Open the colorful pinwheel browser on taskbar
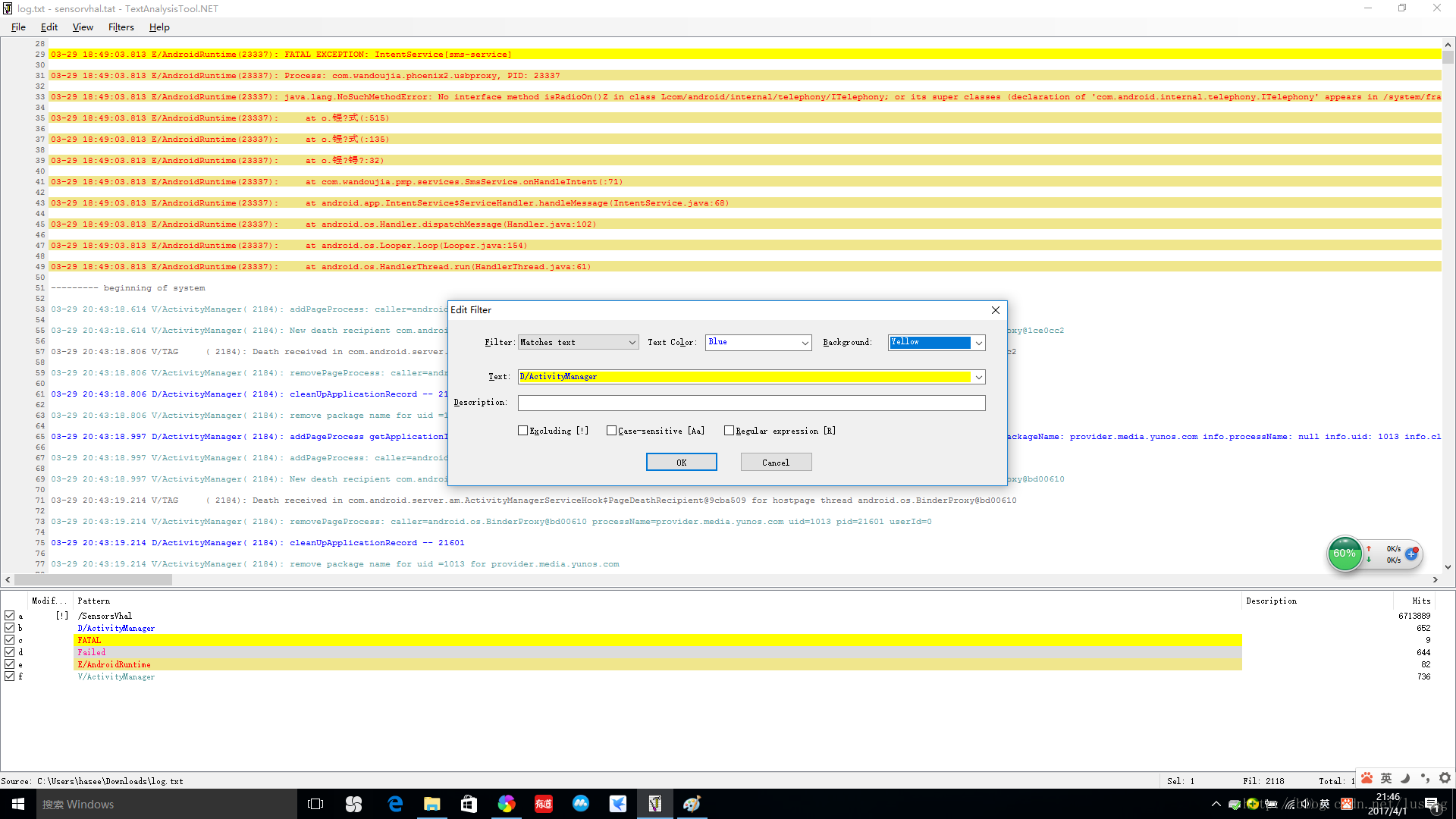Image resolution: width=1456 pixels, height=819 pixels. click(x=507, y=804)
